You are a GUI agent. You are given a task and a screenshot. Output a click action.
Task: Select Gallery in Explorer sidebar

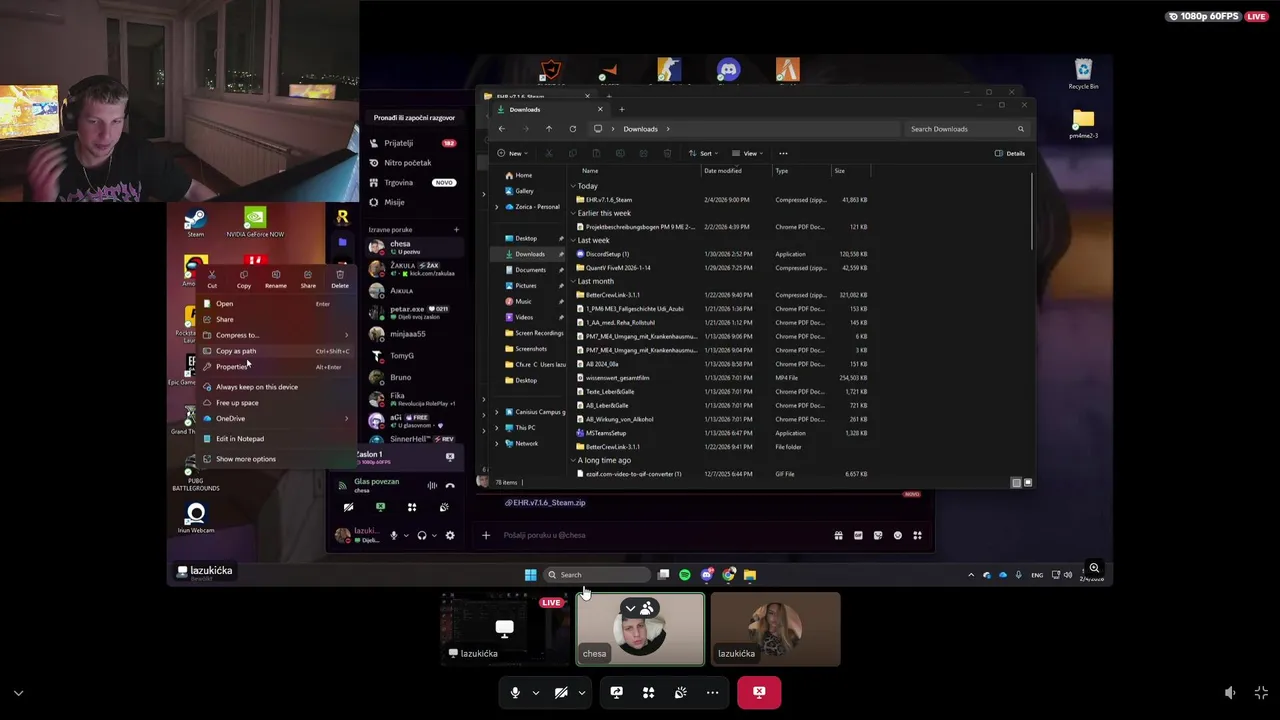(x=523, y=191)
